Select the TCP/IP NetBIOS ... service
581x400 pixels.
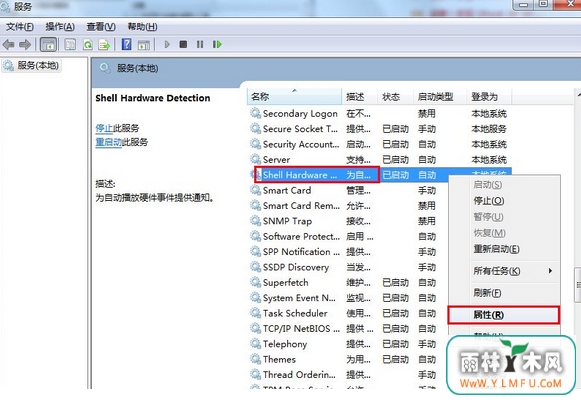301,329
